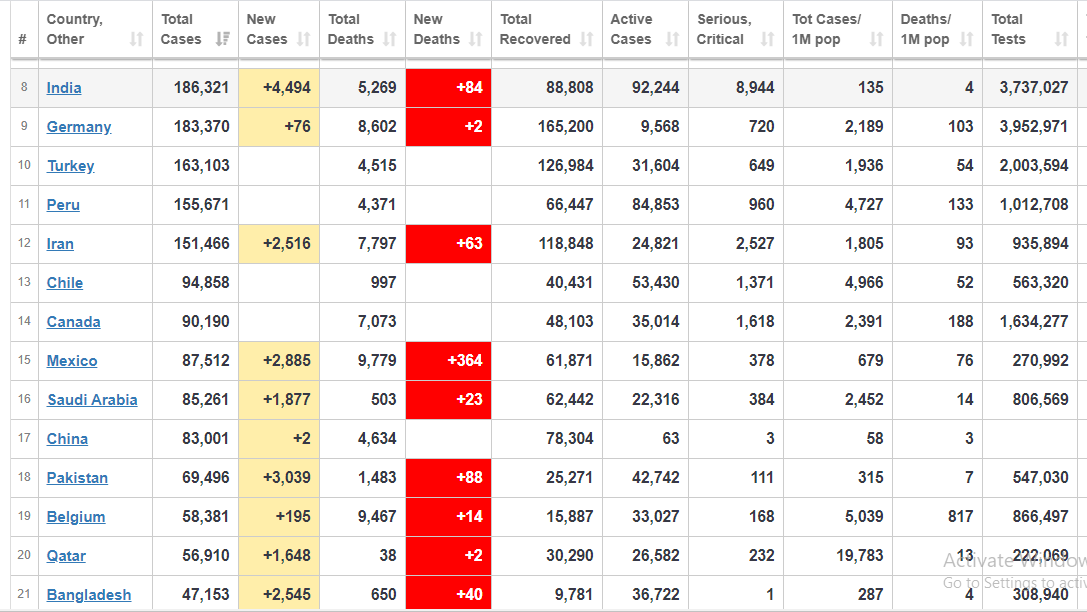Sort by Active Cases column arrows

click(672, 40)
